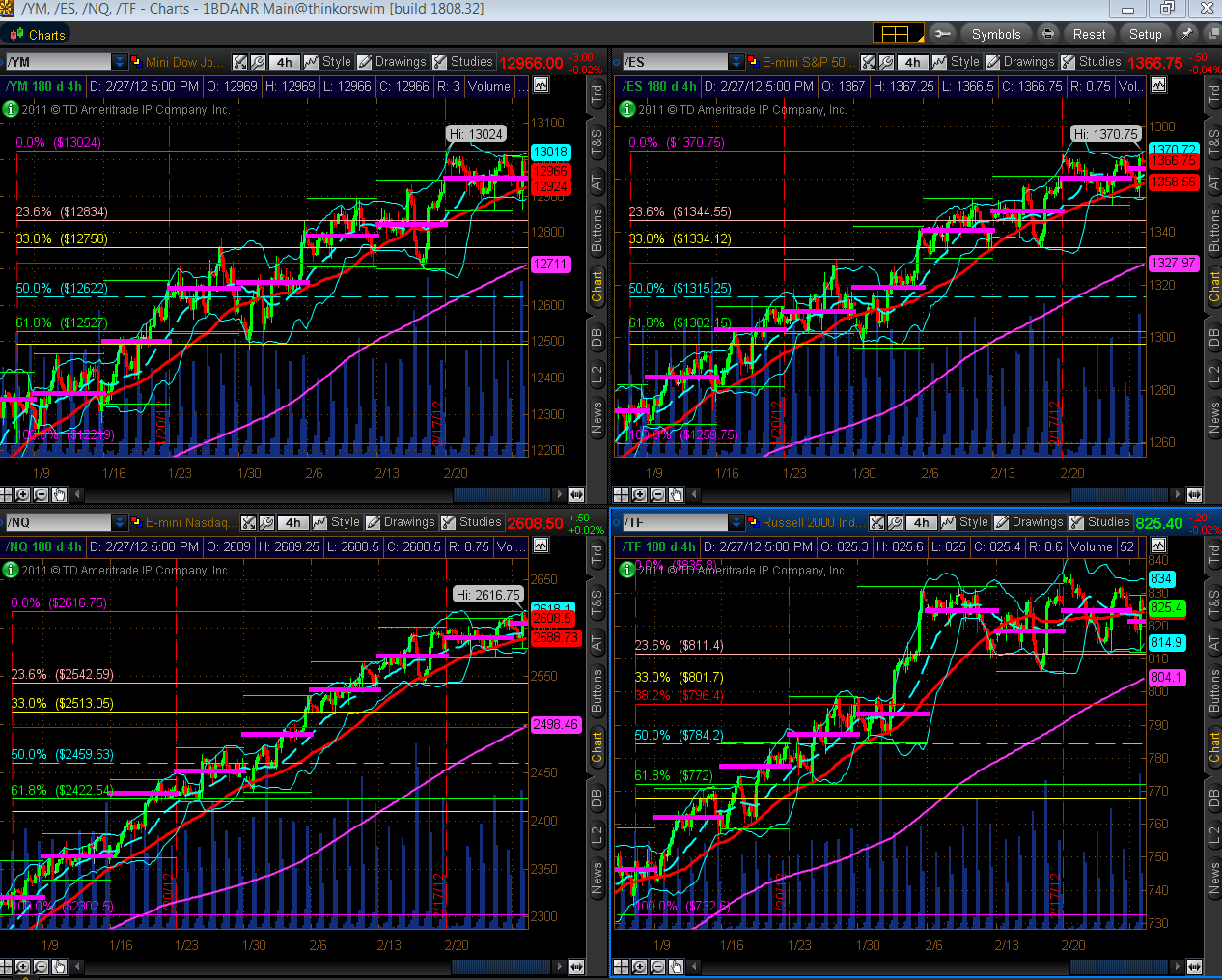Image resolution: width=1222 pixels, height=980 pixels.
Task: Click the Reset button
Action: coord(1089,34)
